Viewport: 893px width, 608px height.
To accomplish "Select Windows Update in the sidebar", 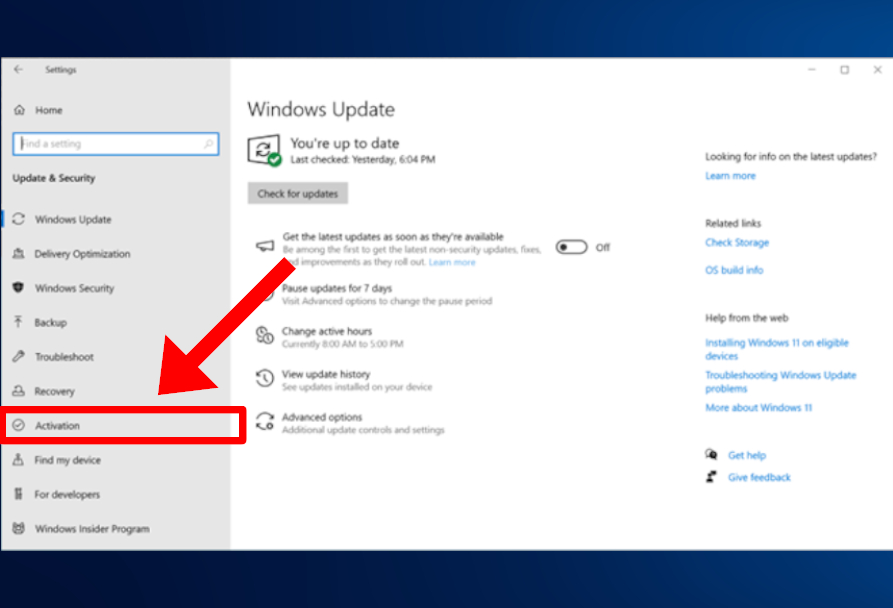I will [73, 219].
